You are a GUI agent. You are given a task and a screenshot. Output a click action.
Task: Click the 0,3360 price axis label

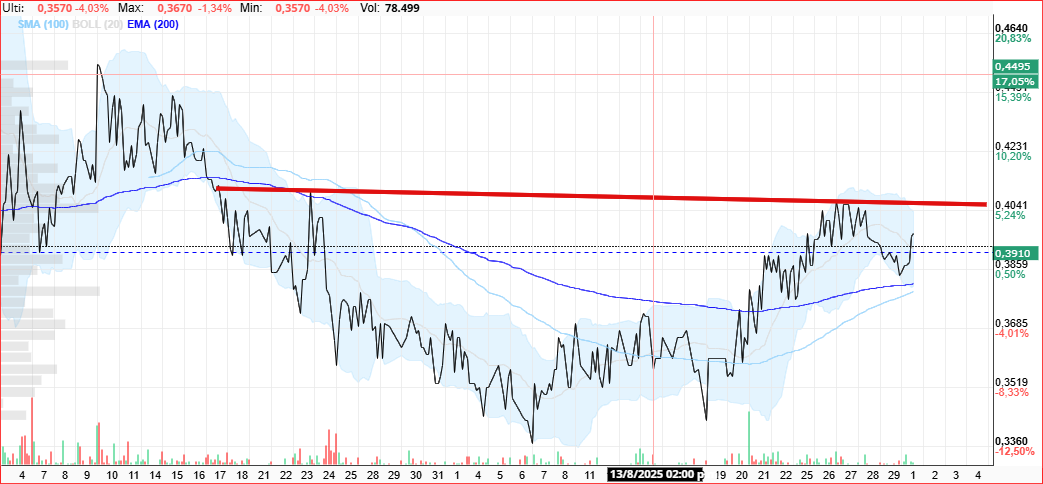tap(1011, 441)
